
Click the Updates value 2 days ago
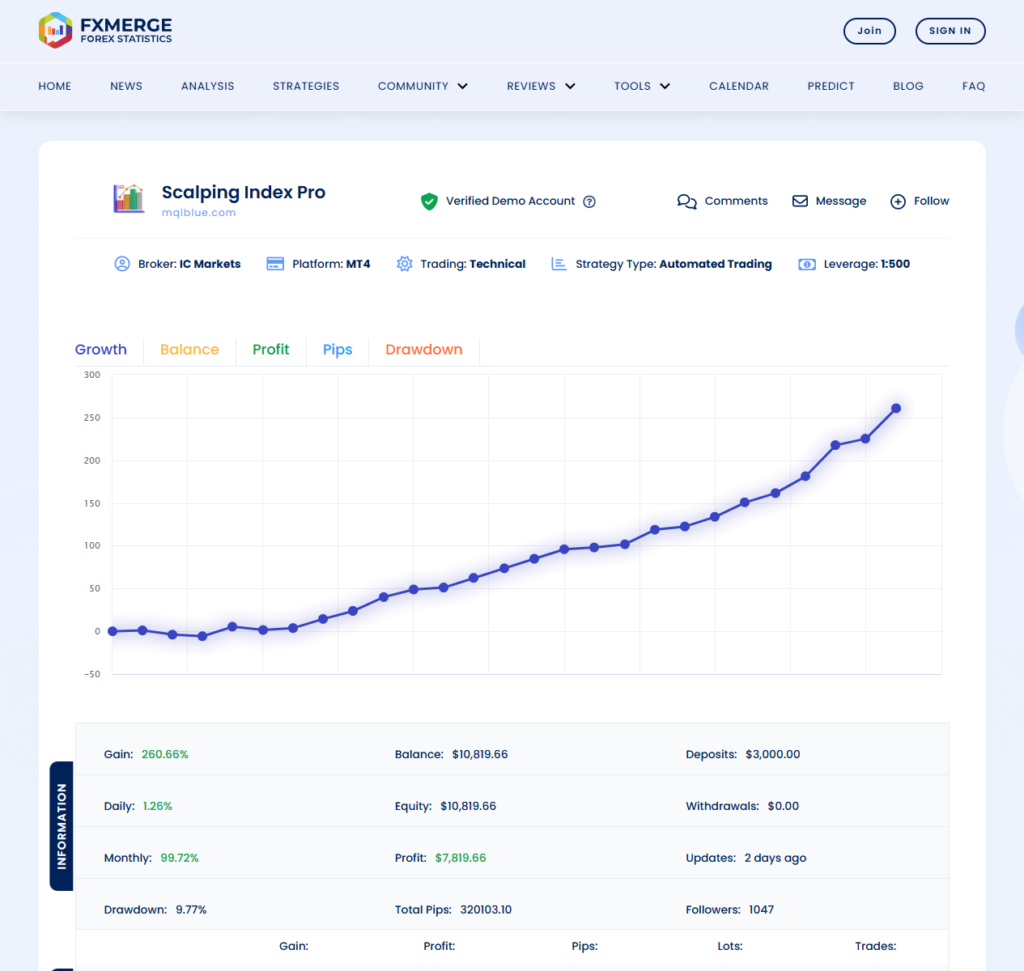(775, 858)
